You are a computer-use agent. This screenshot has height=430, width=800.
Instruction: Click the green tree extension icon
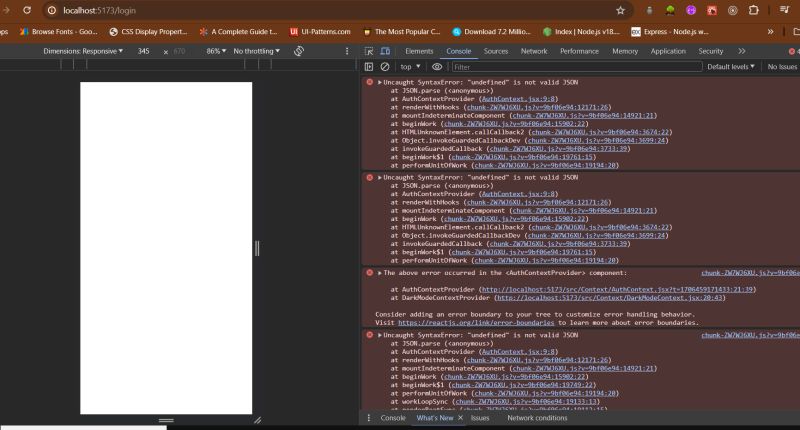pos(670,10)
